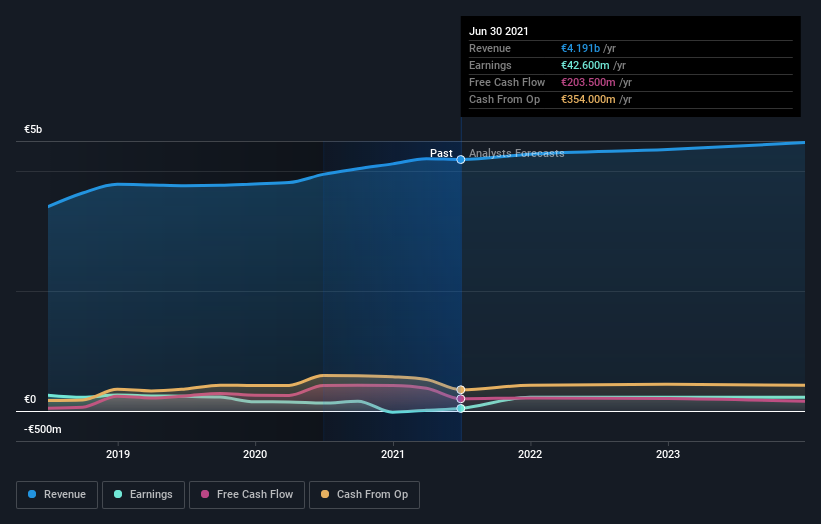Click the 'Past' label on chart
The height and width of the screenshot is (524, 821).
441,153
